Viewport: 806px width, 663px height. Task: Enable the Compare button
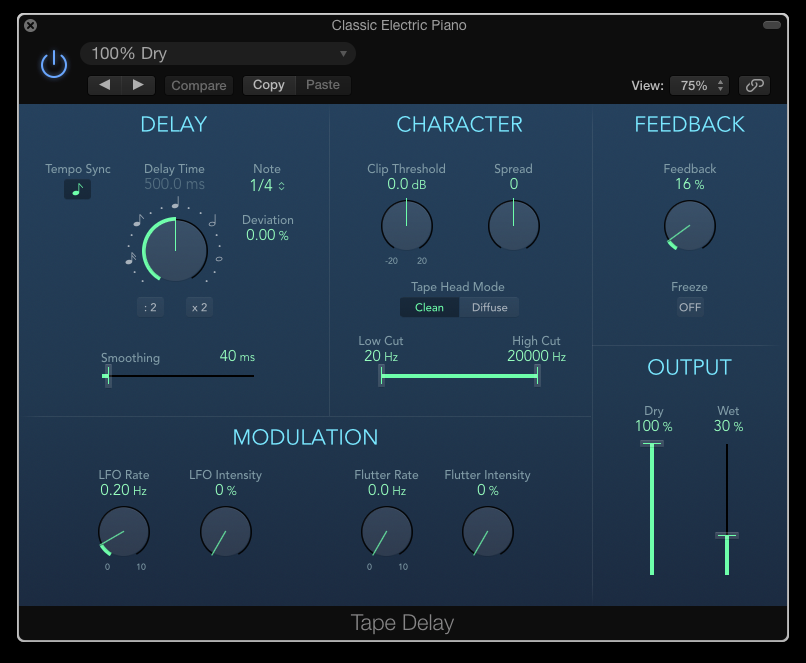coord(199,85)
